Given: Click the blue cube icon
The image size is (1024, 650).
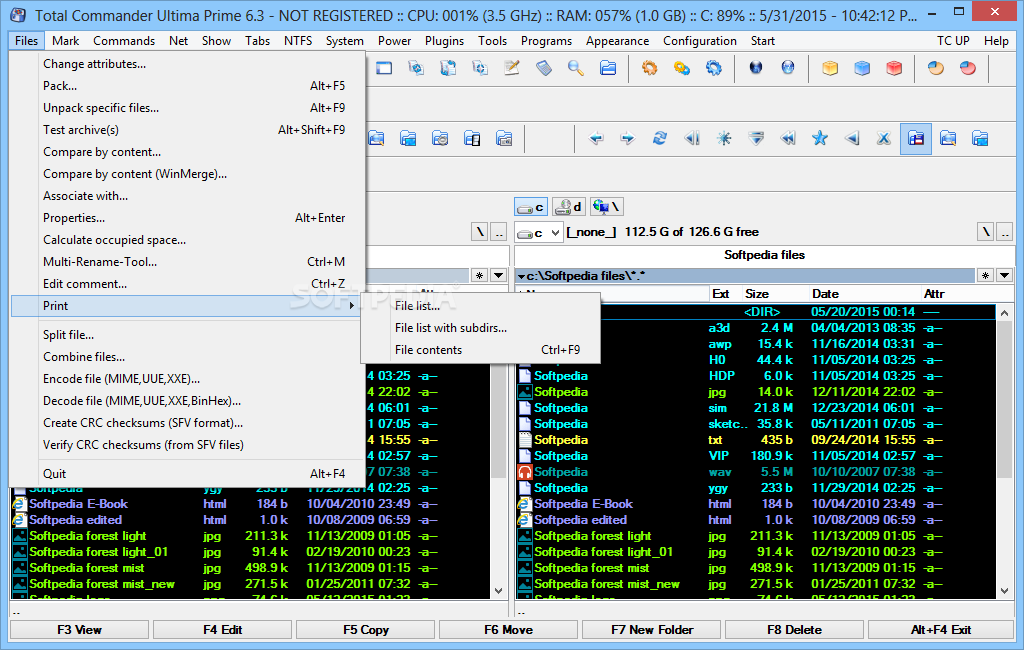Looking at the screenshot, I should tap(862, 68).
